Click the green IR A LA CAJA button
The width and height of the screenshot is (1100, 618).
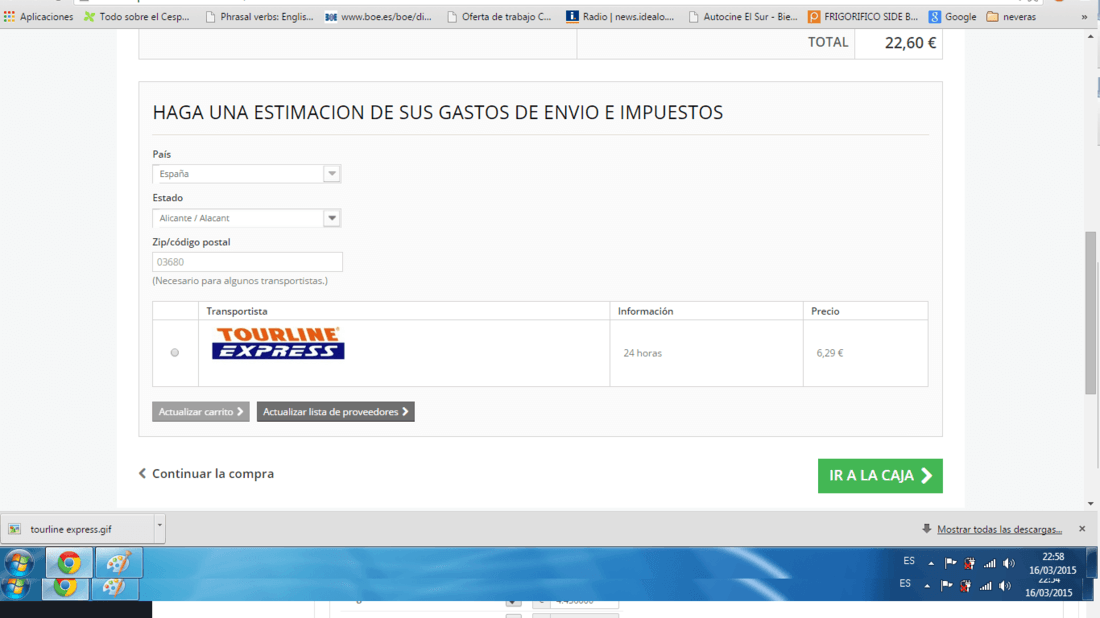point(880,476)
